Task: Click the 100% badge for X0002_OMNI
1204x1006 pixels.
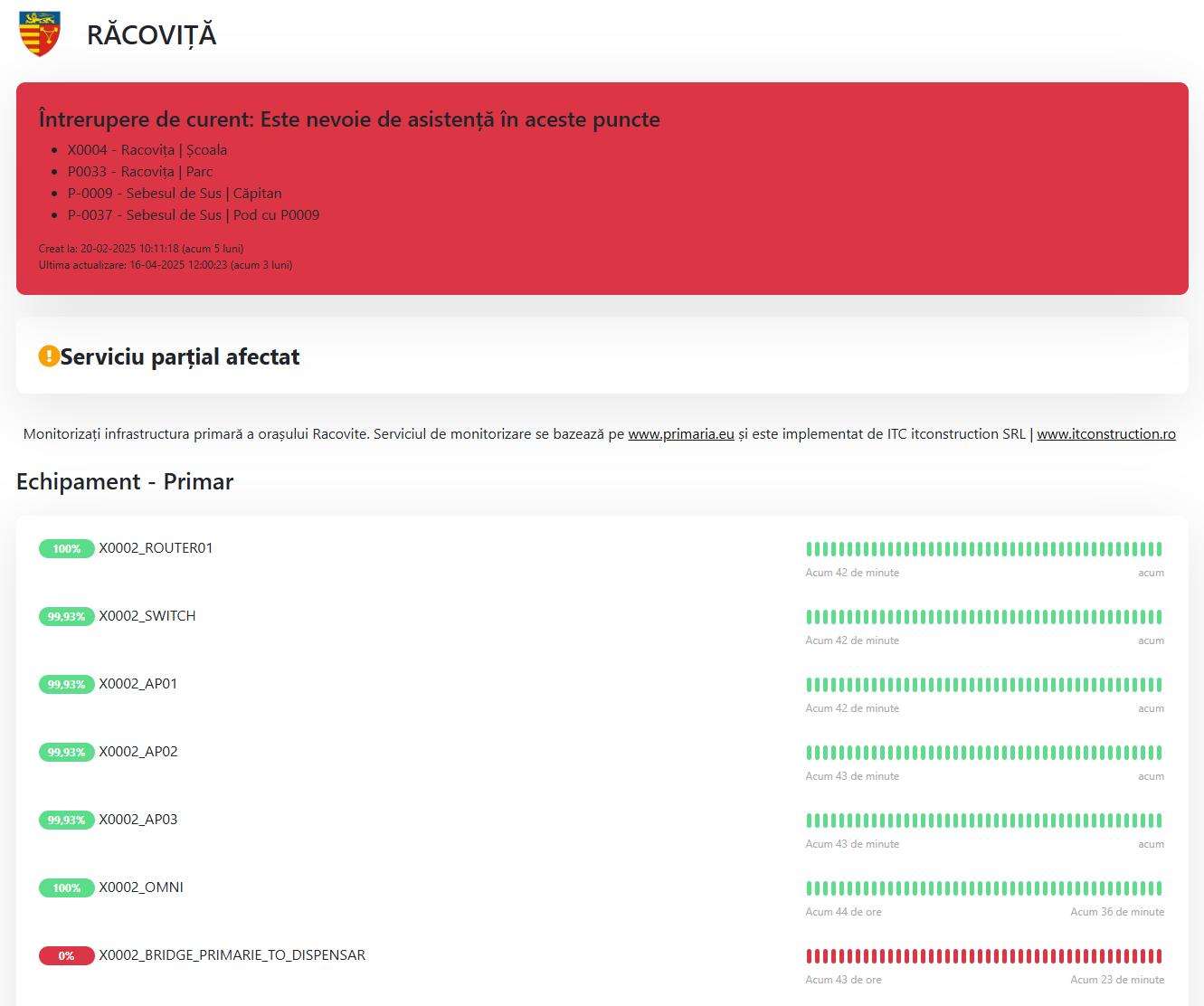Action: (x=66, y=888)
